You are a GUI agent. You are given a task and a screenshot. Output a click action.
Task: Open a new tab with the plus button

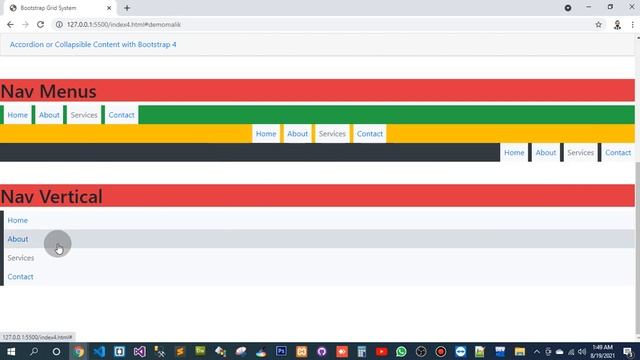point(127,8)
